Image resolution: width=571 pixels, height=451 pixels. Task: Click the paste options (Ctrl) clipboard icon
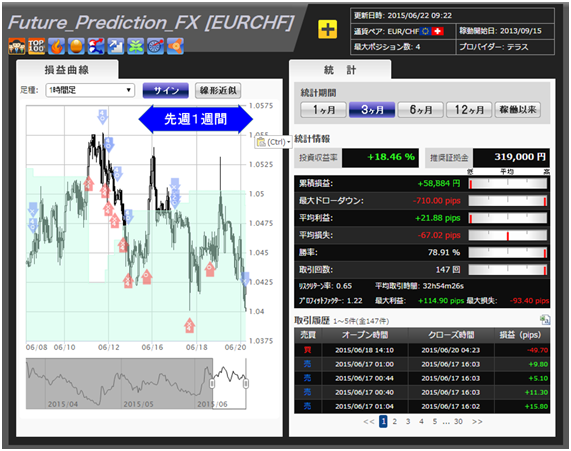click(x=261, y=142)
